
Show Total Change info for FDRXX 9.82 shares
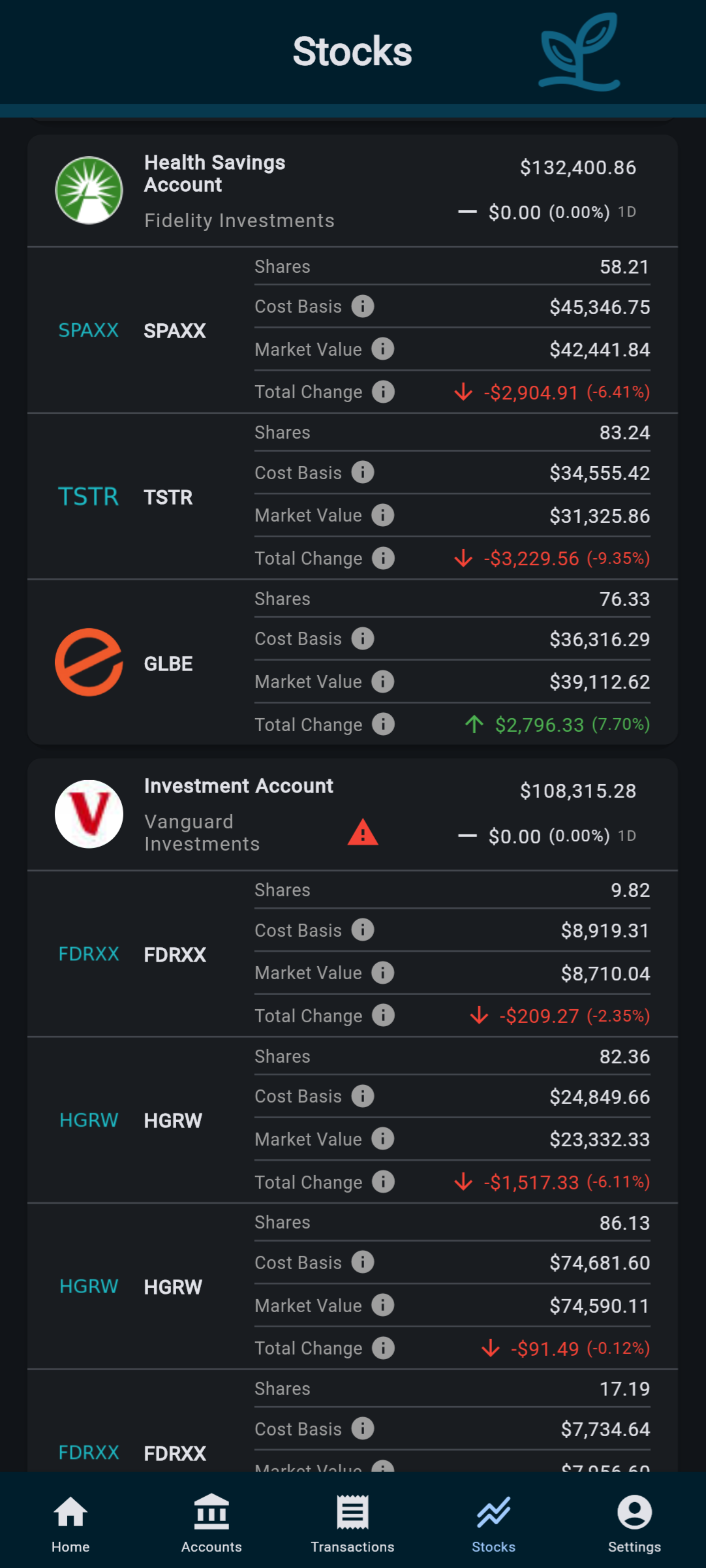pos(383,1015)
